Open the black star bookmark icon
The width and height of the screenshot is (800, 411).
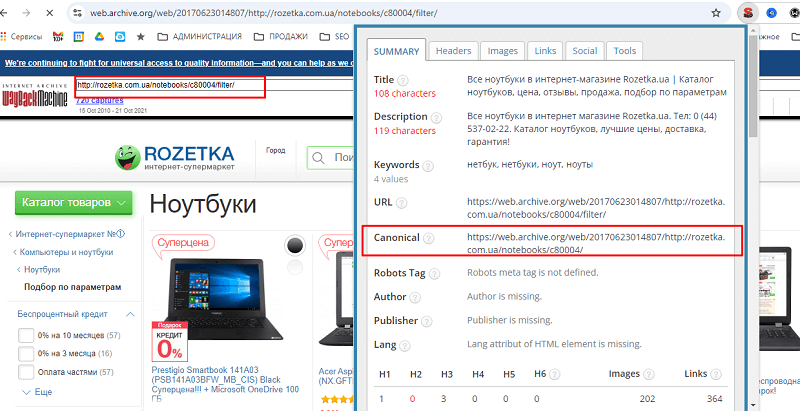tap(141, 37)
